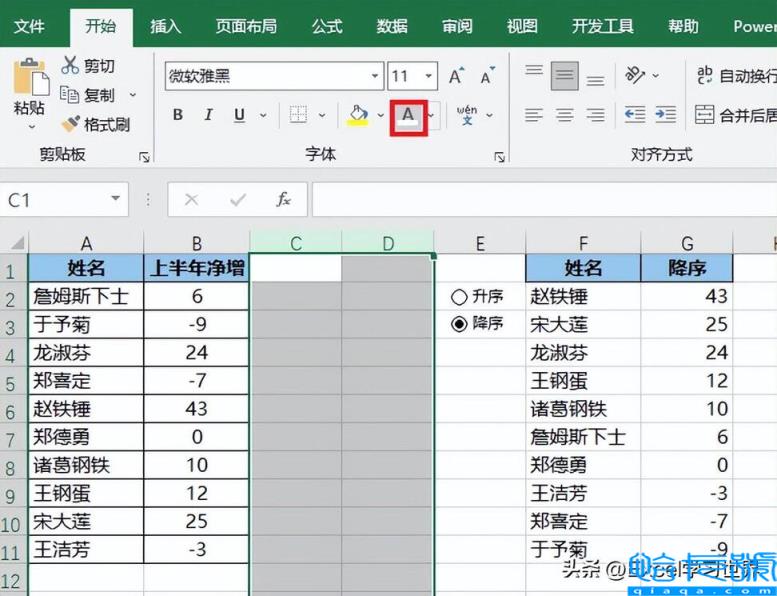Click the formula bar input field
The width and height of the screenshot is (777, 596).
click(544, 200)
